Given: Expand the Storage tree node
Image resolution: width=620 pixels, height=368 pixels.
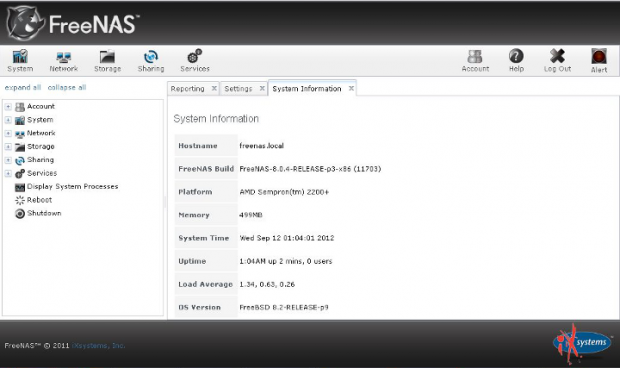Looking at the screenshot, I should [8, 147].
